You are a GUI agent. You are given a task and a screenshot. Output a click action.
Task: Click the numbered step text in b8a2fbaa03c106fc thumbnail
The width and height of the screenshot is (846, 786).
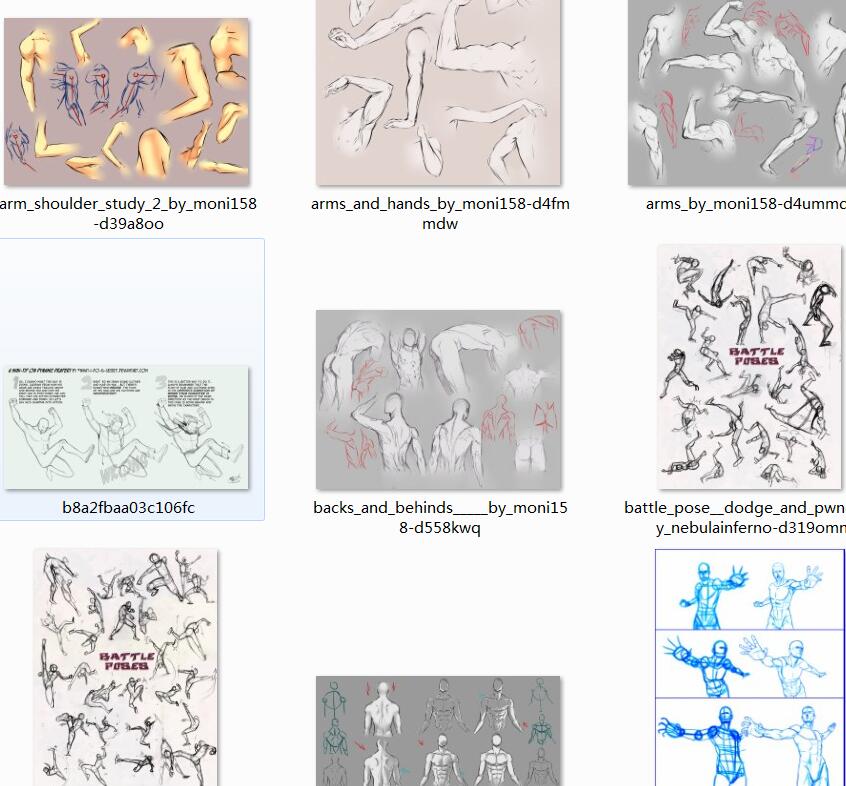[x=125, y=390]
